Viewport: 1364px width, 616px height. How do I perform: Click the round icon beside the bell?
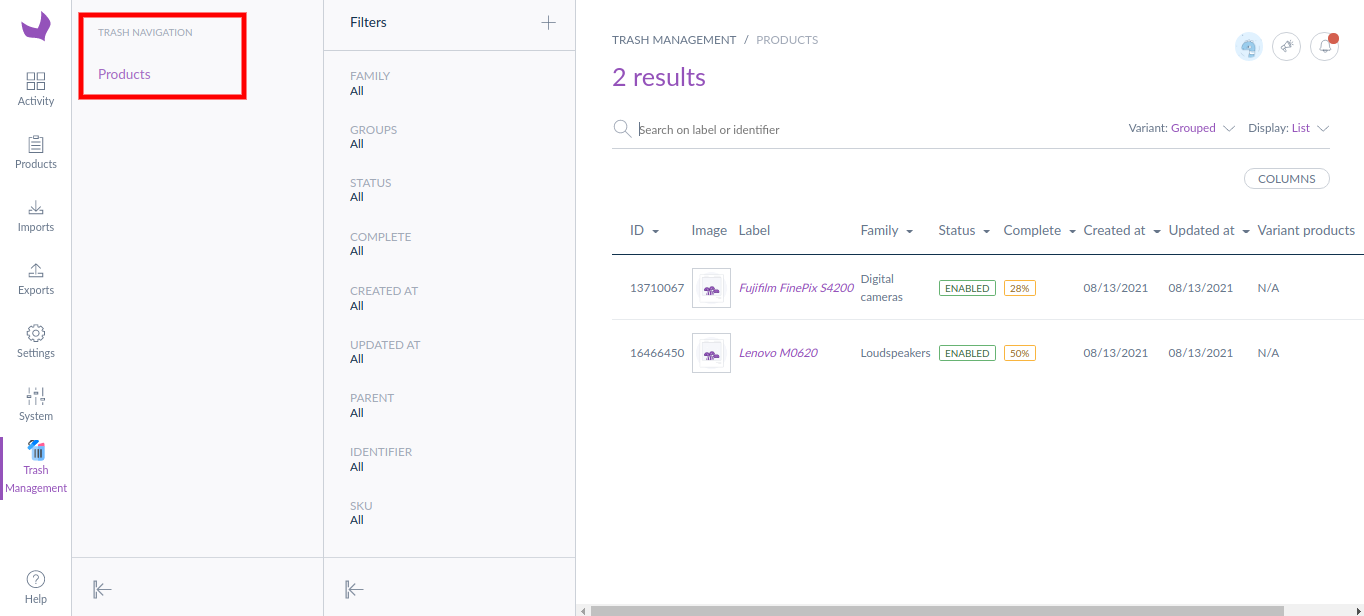[x=1286, y=46]
